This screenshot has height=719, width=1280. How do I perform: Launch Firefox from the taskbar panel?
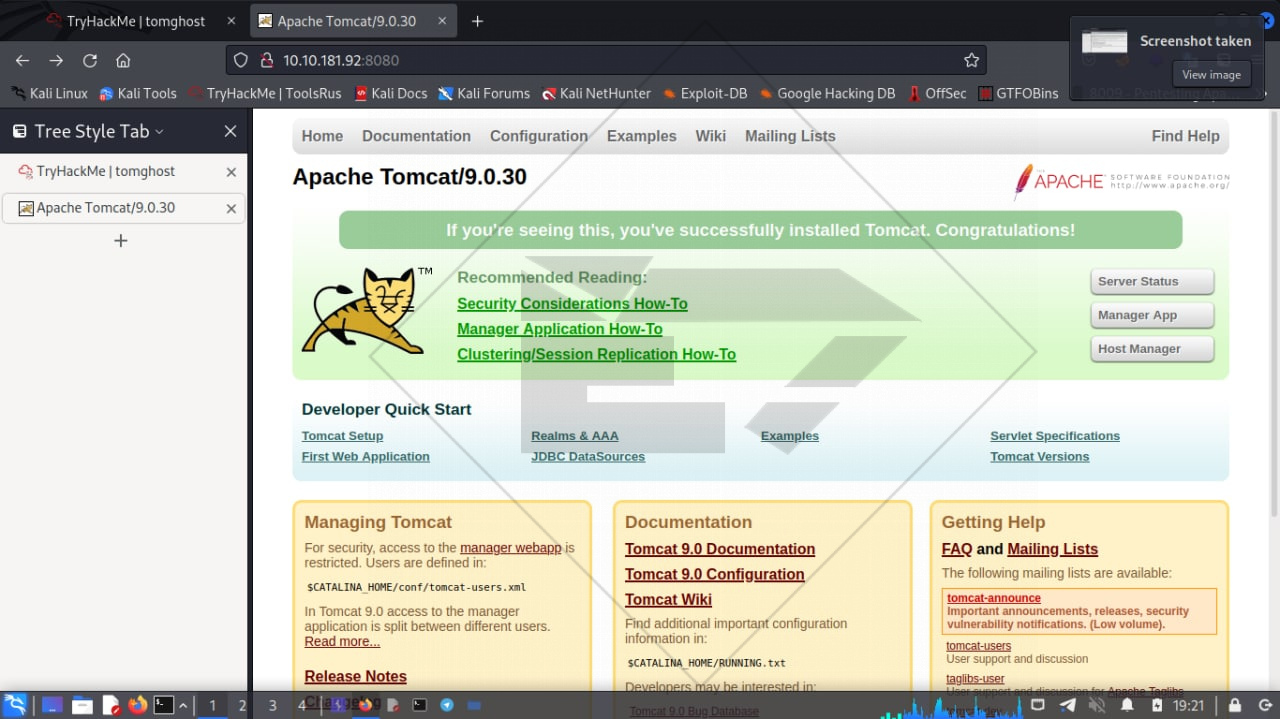pos(137,705)
